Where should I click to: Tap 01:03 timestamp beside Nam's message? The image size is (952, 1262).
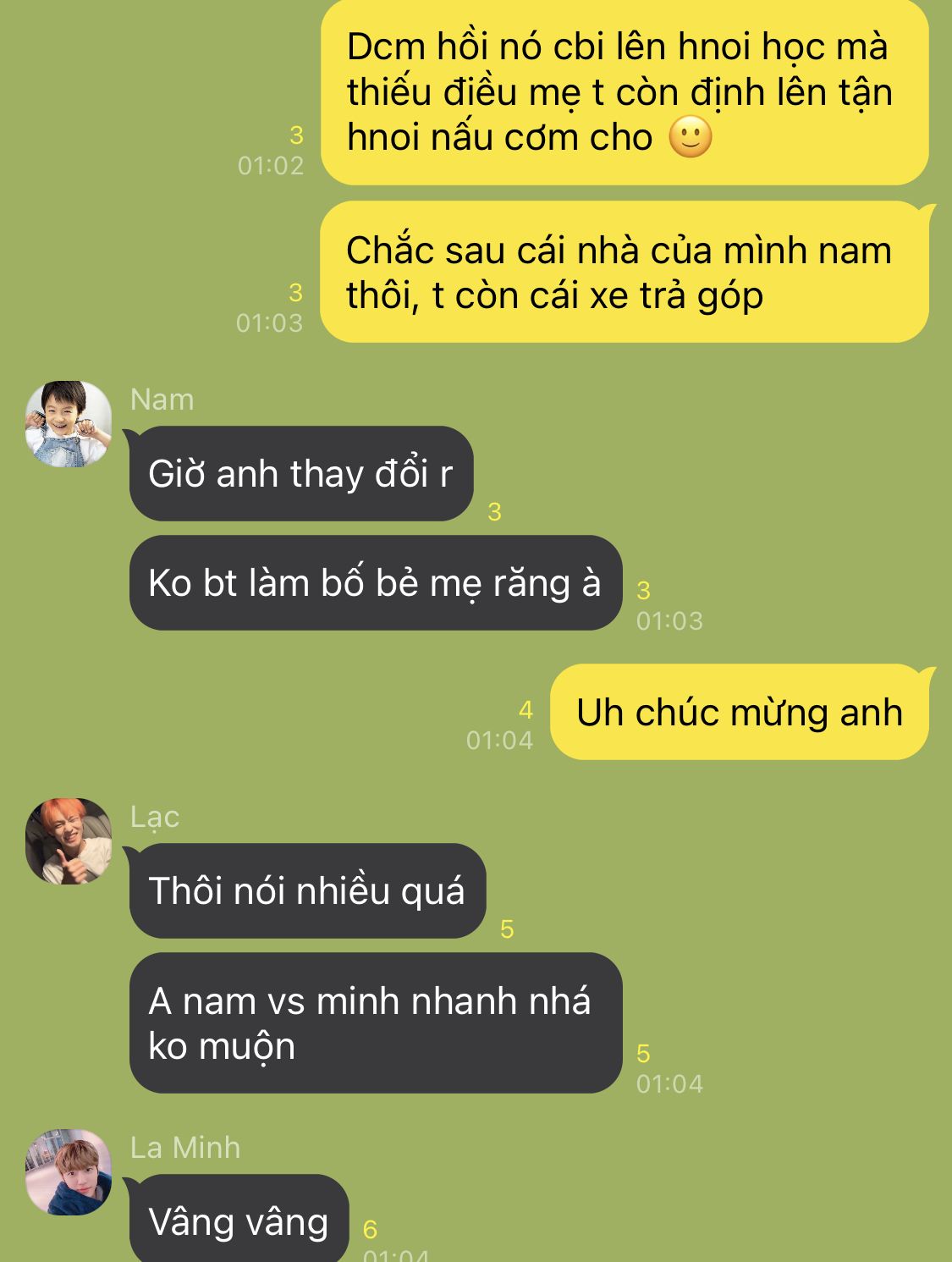(669, 620)
